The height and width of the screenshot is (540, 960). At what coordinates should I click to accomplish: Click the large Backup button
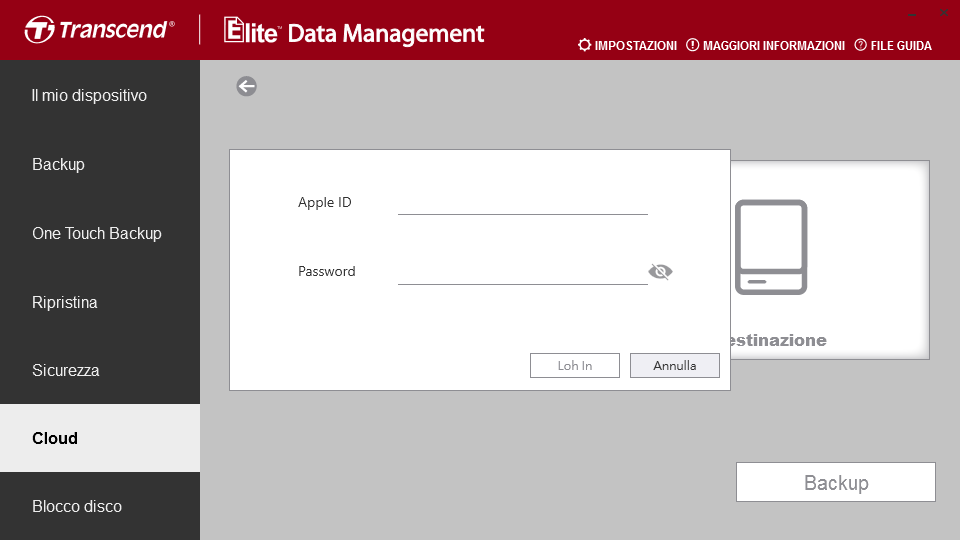click(x=836, y=482)
